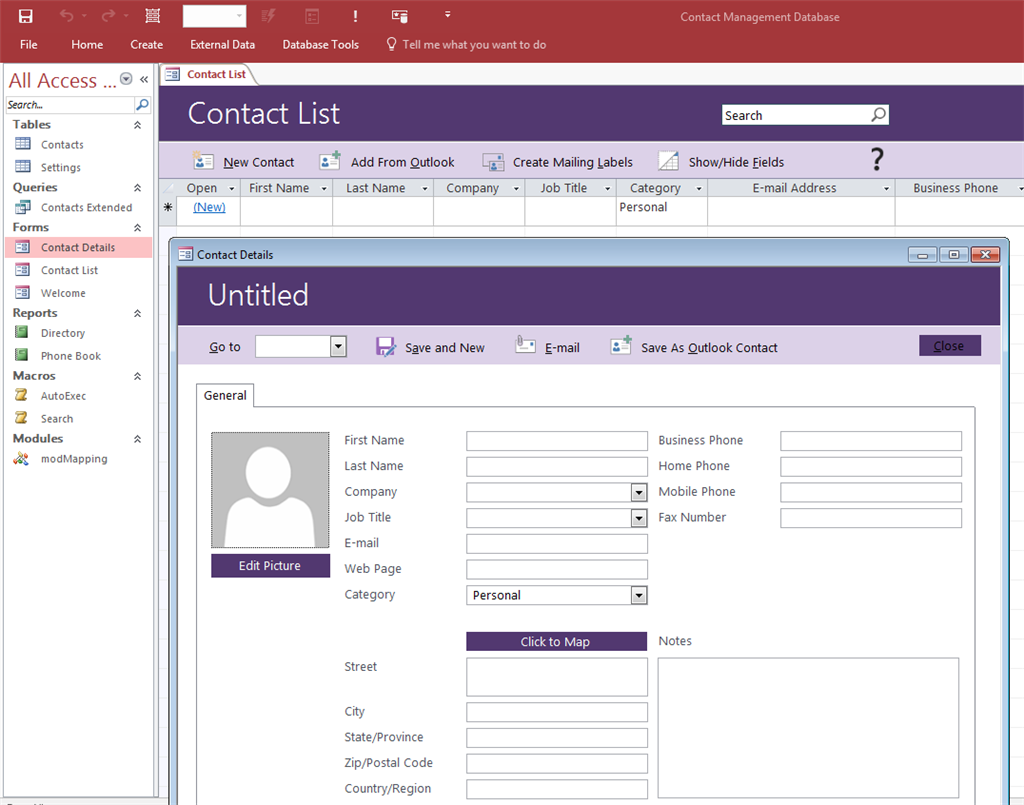This screenshot has height=805, width=1024.
Task: Click the Save icon in Quick Access toolbar
Action: pos(24,15)
